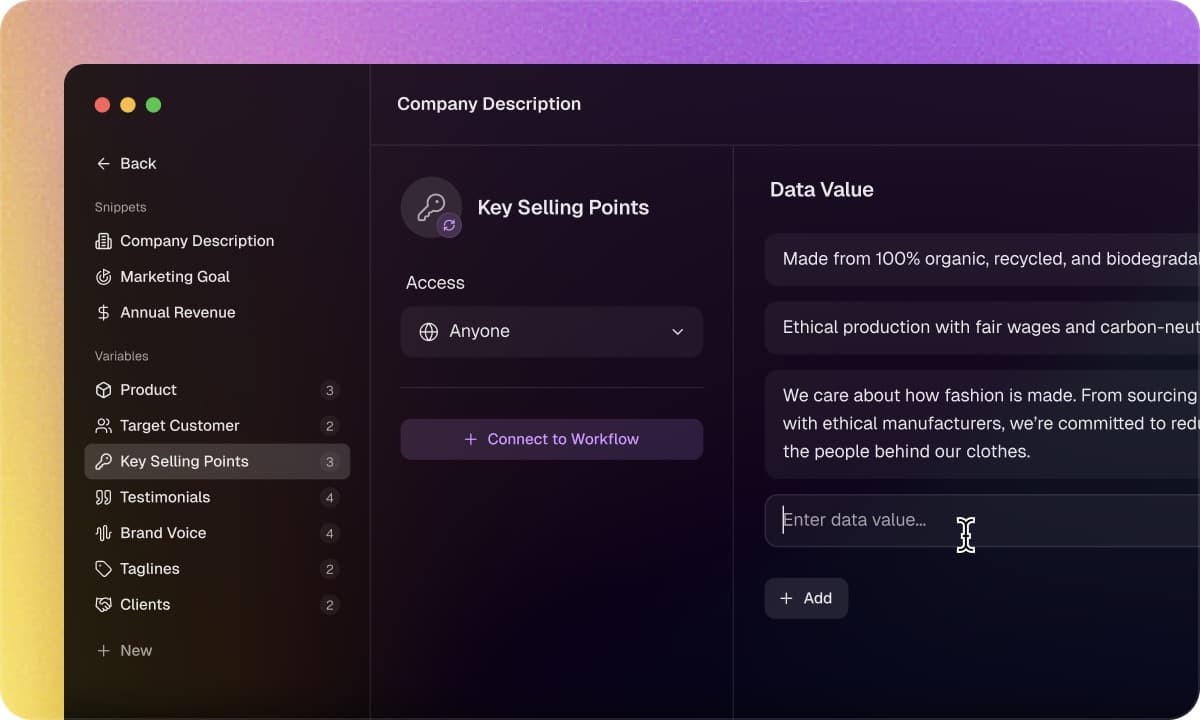The width and height of the screenshot is (1200, 720).
Task: Click the Clients snippet icon
Action: coord(104,604)
